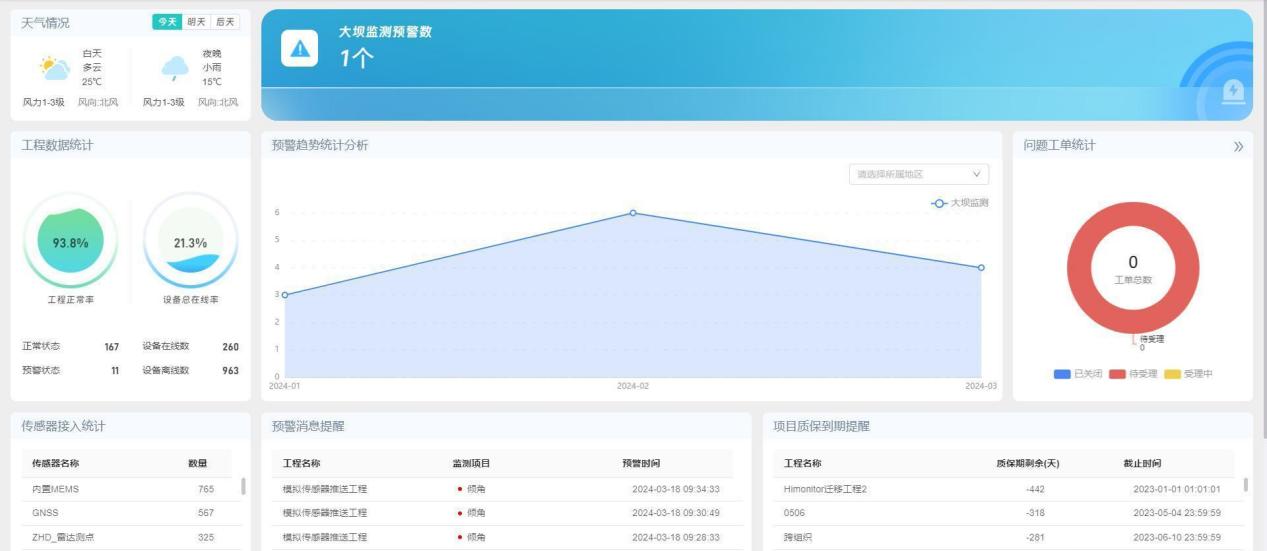Switch weather to 后天 tab
This screenshot has height=551, width=1267.
225,22
